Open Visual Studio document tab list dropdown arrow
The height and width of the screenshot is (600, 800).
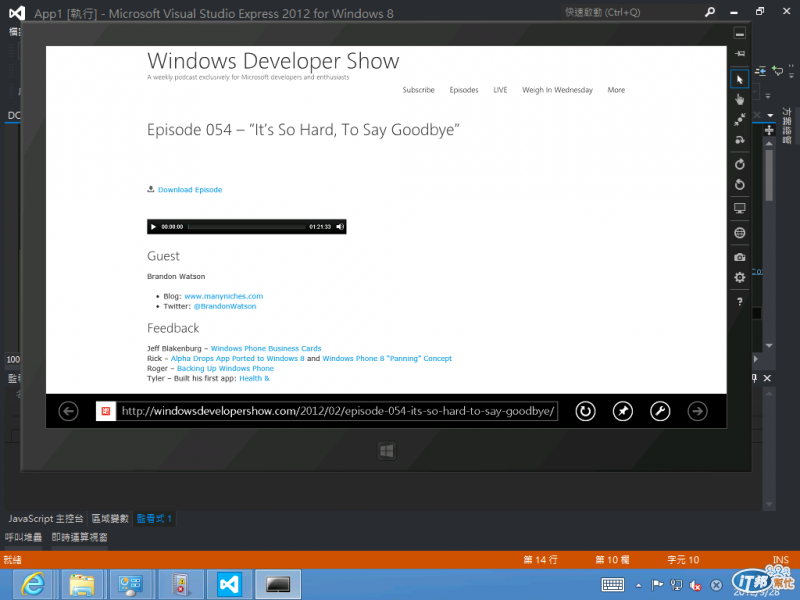pyautogui.click(x=770, y=115)
